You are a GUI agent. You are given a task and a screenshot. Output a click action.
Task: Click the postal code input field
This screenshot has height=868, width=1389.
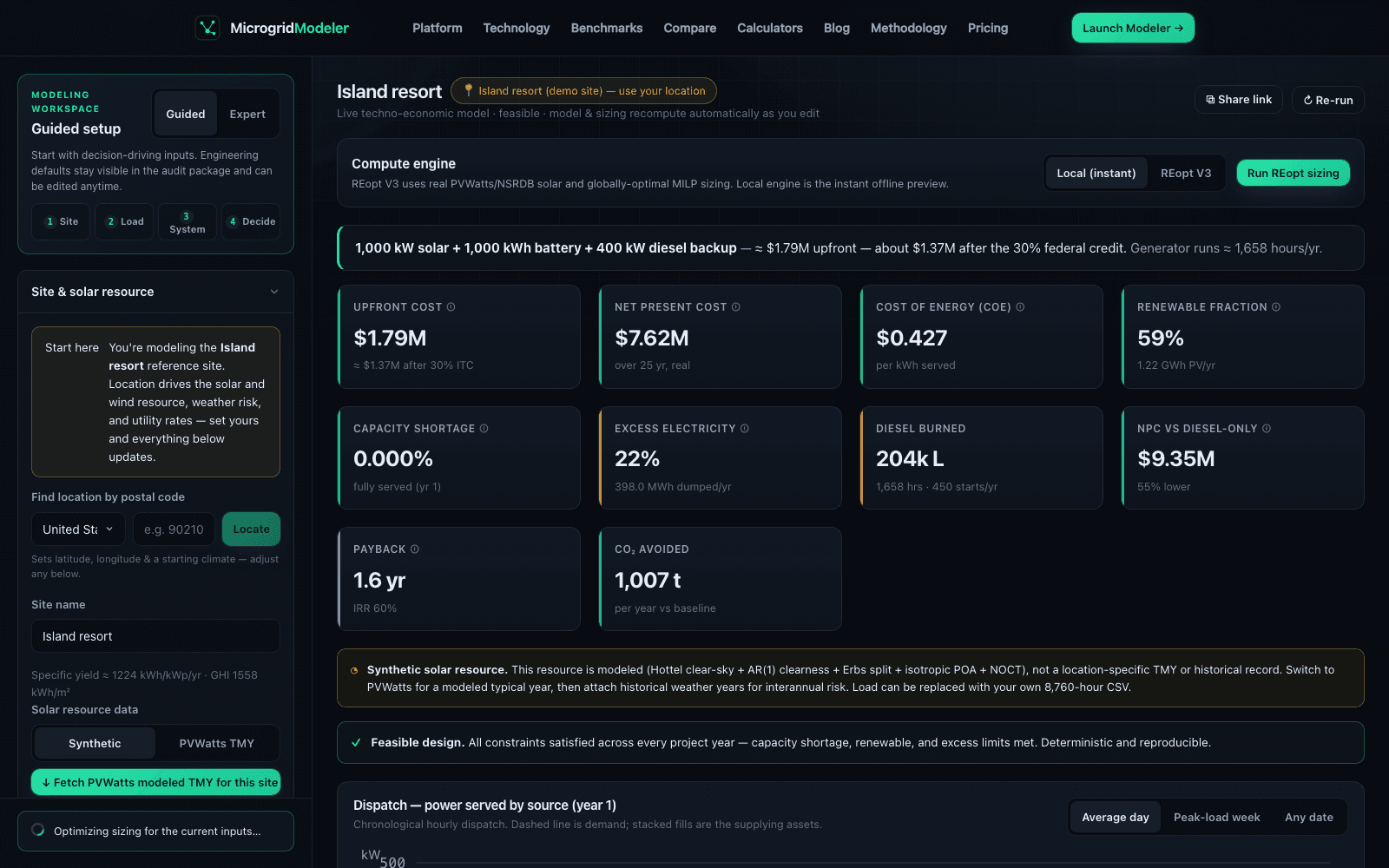click(174, 529)
